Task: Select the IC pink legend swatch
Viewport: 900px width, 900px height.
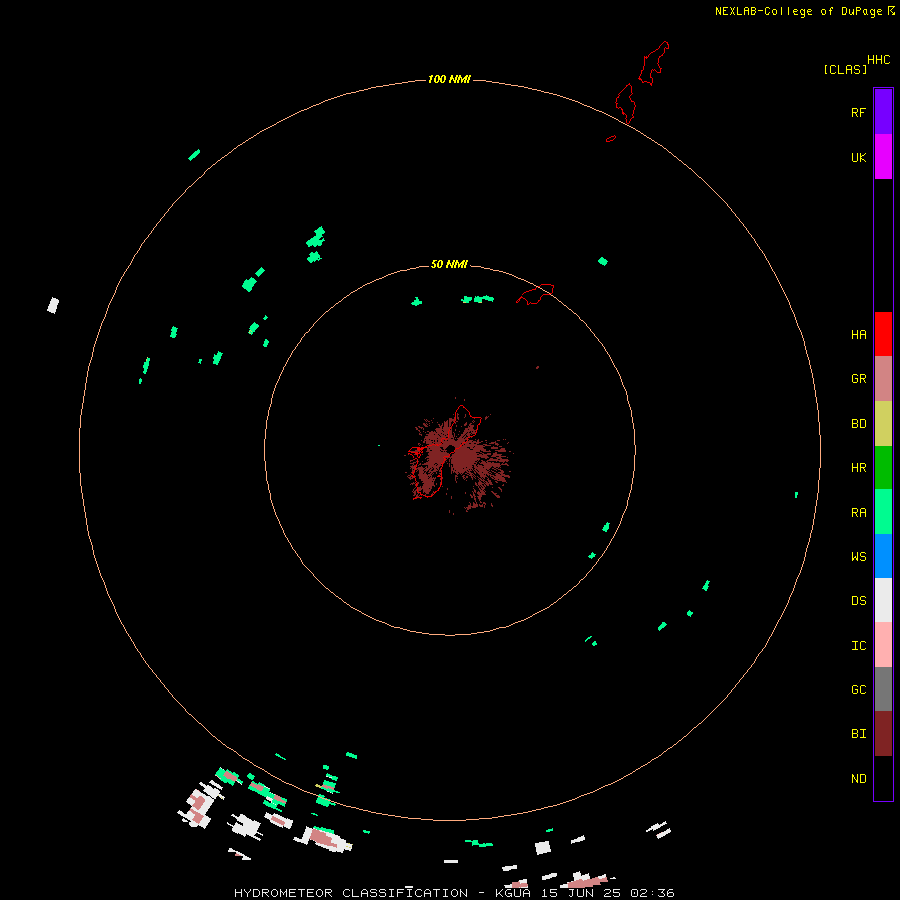Action: pyautogui.click(x=883, y=645)
